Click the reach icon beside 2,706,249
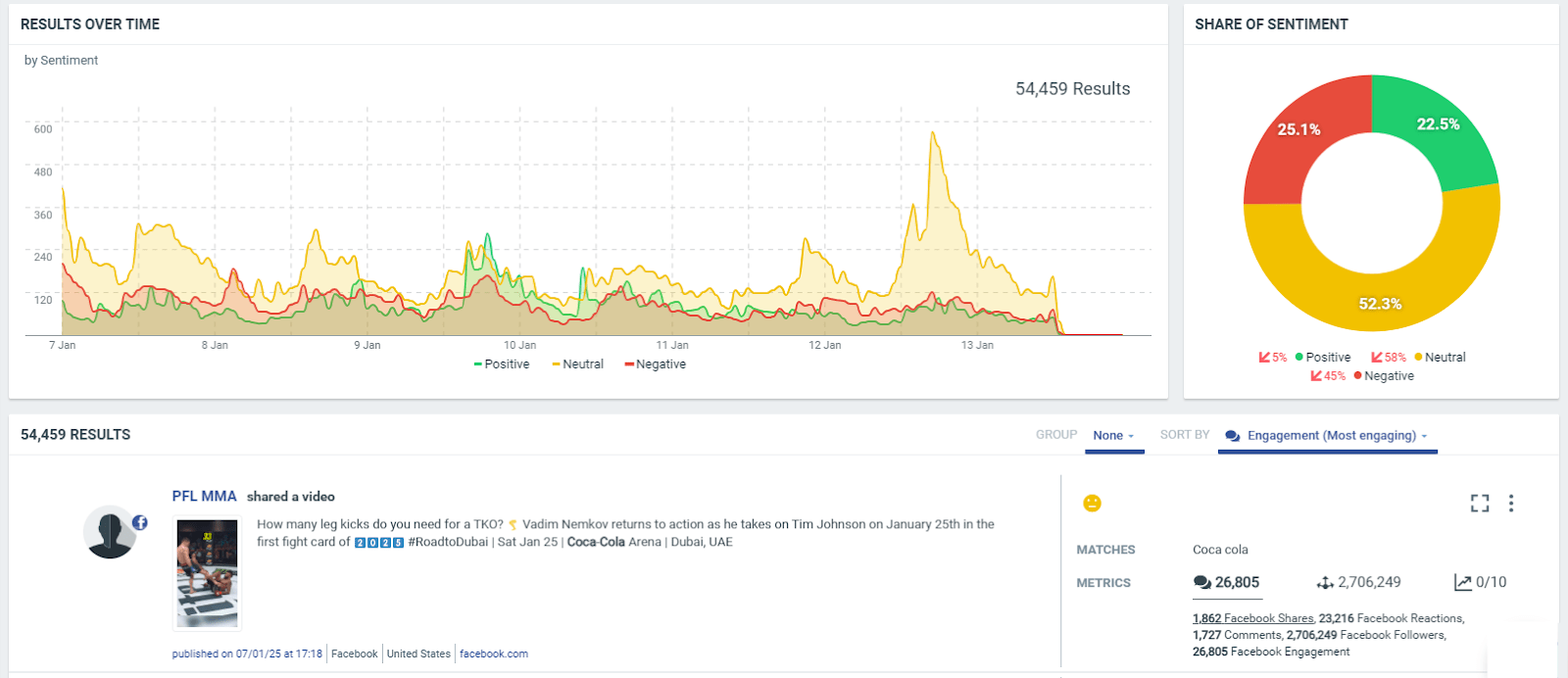The height and width of the screenshot is (678, 1568). tap(1325, 583)
